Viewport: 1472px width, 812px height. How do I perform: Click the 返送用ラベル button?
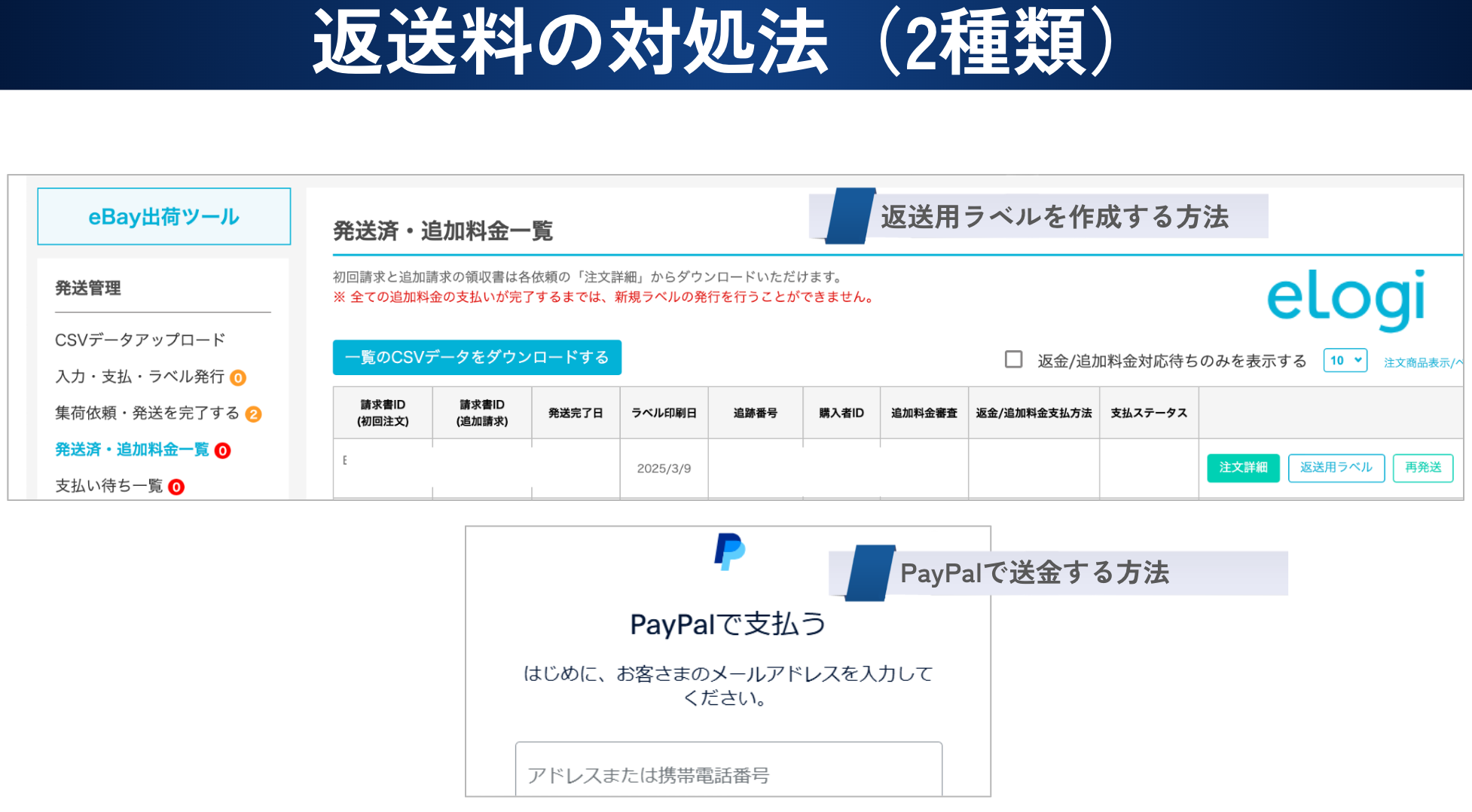pos(1336,468)
